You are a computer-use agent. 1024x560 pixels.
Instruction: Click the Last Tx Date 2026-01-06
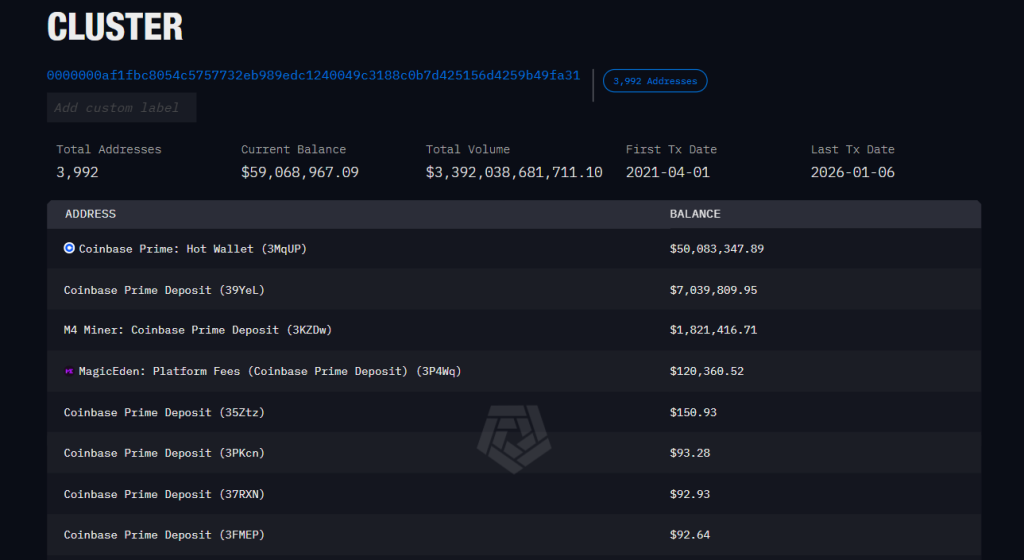pyautogui.click(x=853, y=172)
